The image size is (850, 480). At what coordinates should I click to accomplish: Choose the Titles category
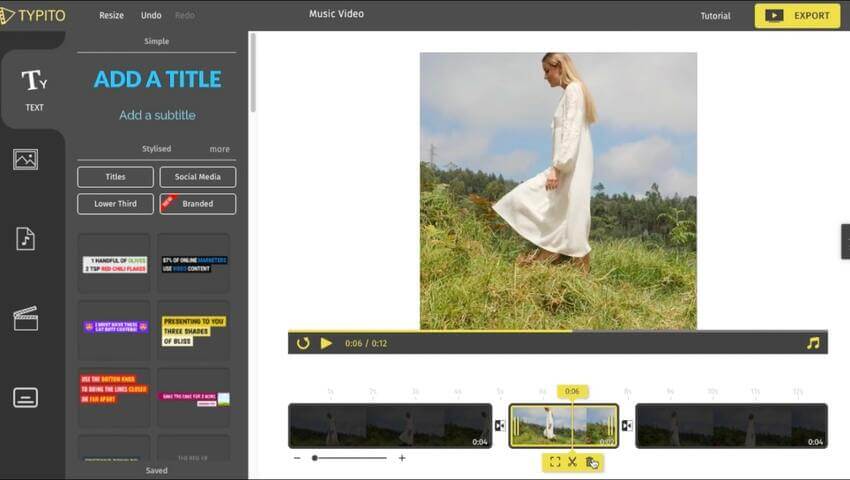115,177
